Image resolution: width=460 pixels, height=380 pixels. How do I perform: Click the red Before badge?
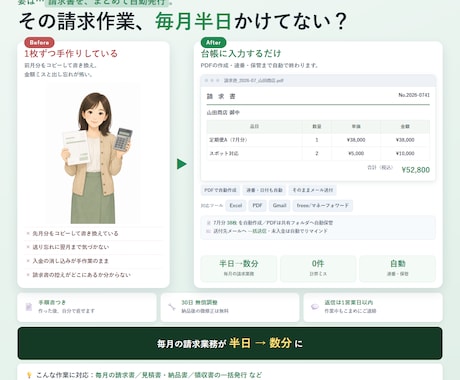pyautogui.click(x=39, y=43)
